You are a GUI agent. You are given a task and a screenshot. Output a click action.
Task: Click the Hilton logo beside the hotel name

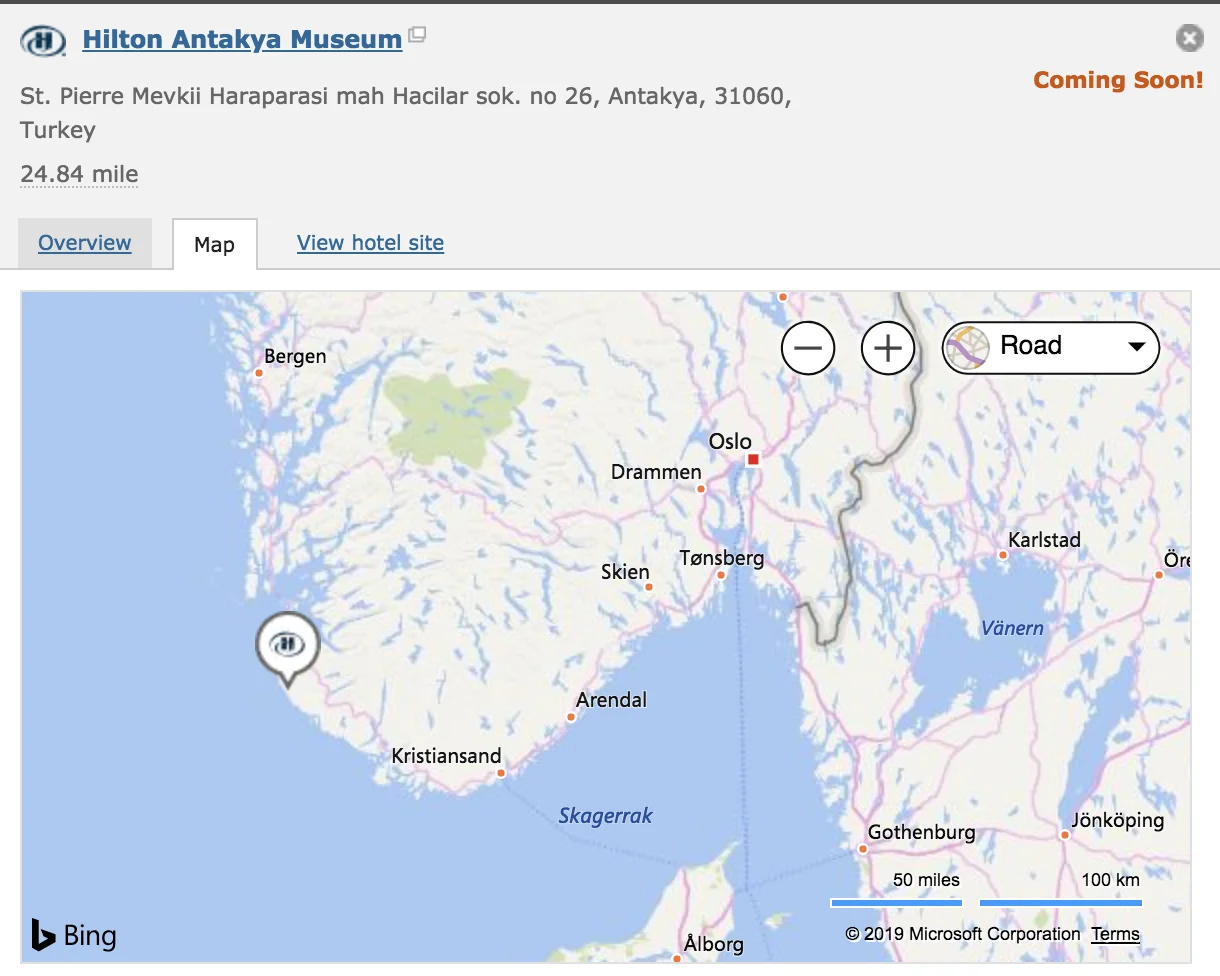(x=43, y=41)
